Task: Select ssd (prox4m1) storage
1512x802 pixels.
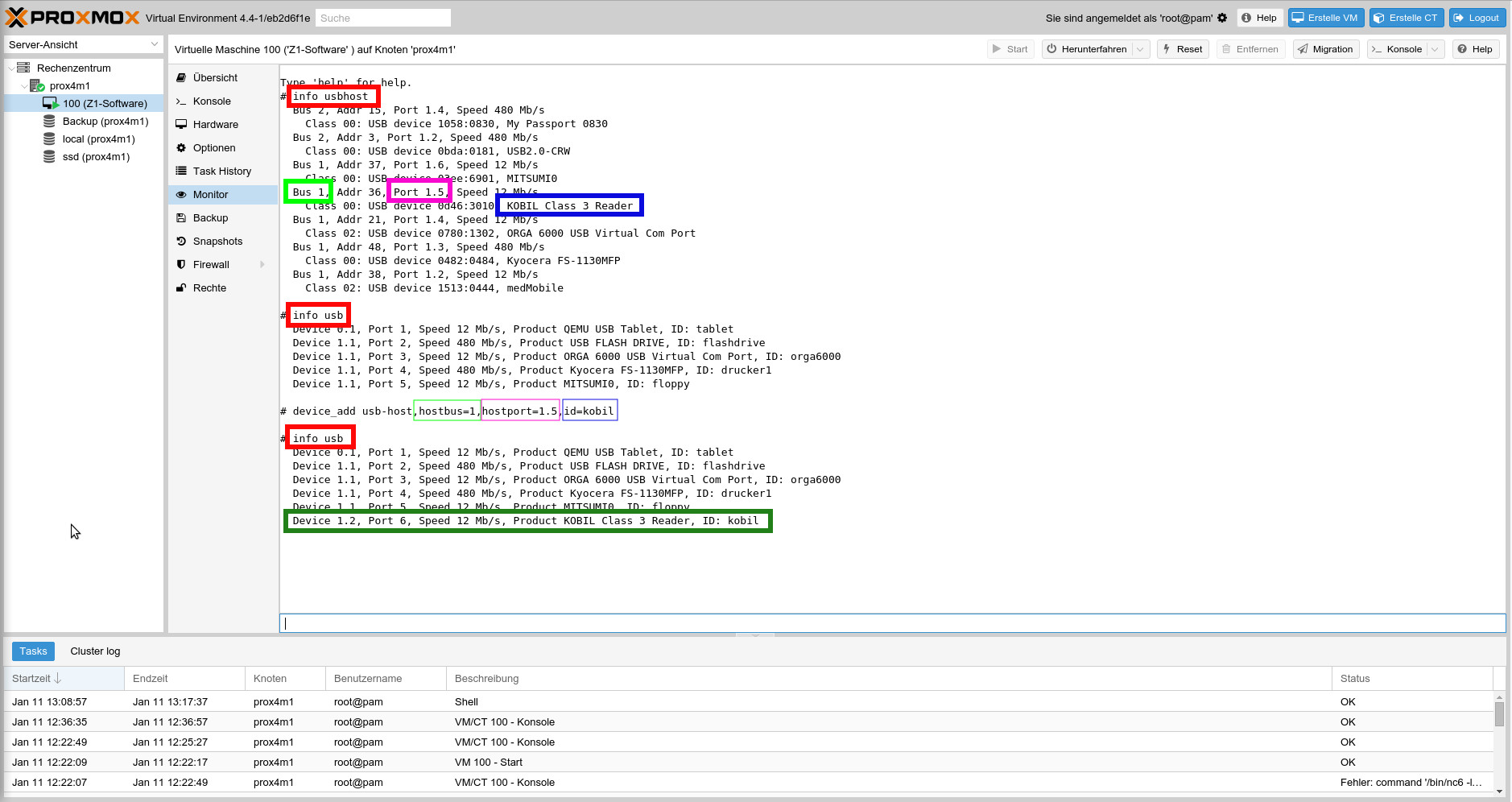Action: 96,157
